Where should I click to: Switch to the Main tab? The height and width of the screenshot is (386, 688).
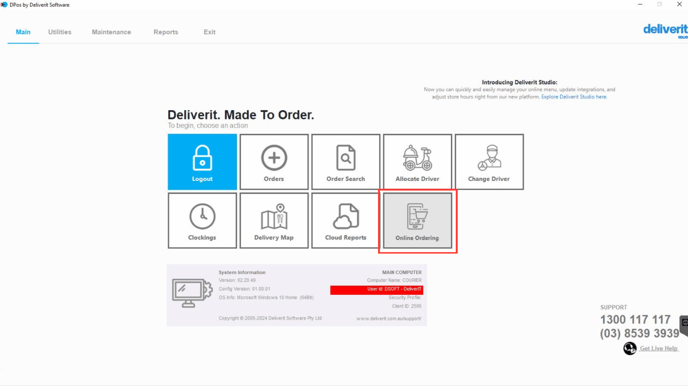coord(23,32)
